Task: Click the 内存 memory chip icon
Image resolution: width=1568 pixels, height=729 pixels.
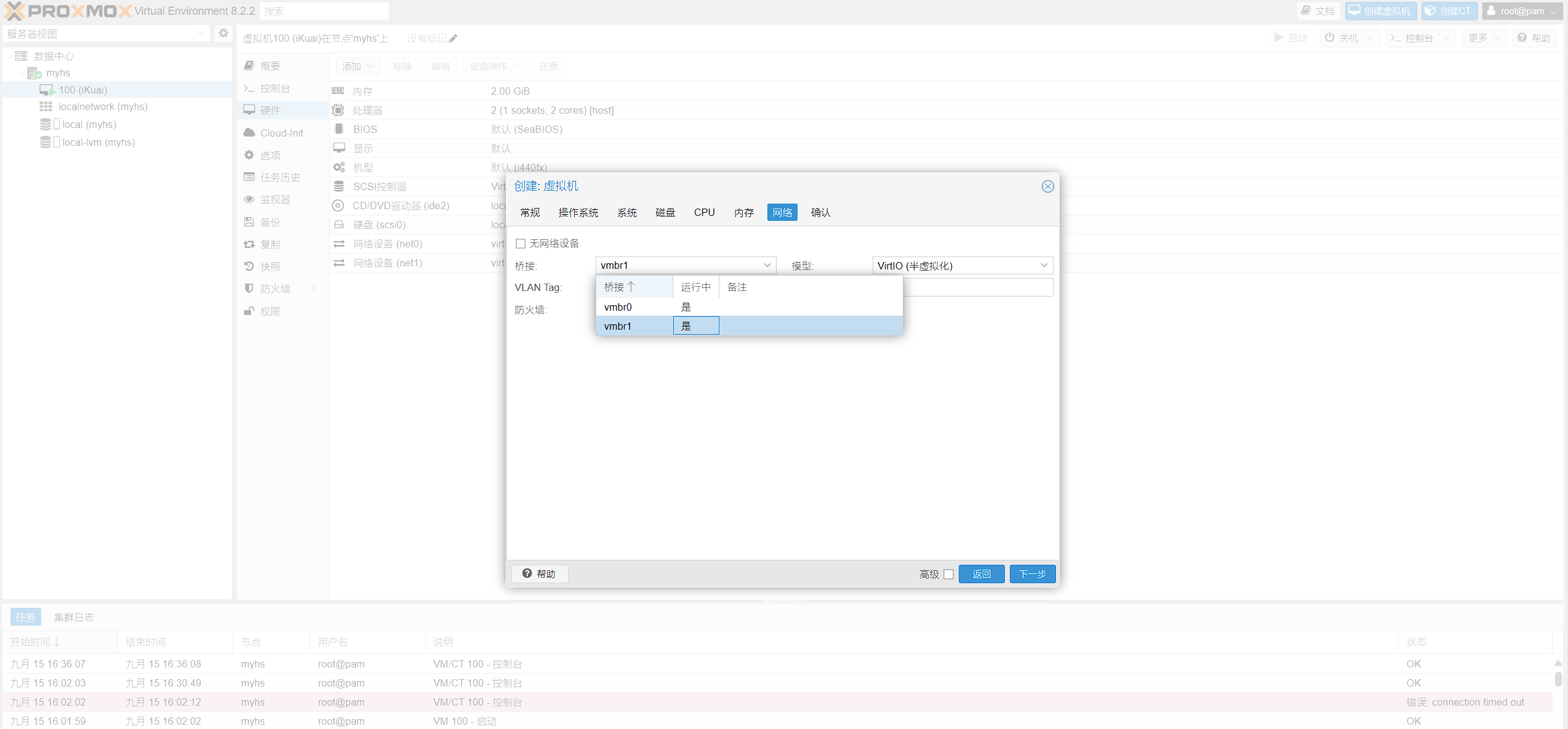Action: click(x=338, y=90)
